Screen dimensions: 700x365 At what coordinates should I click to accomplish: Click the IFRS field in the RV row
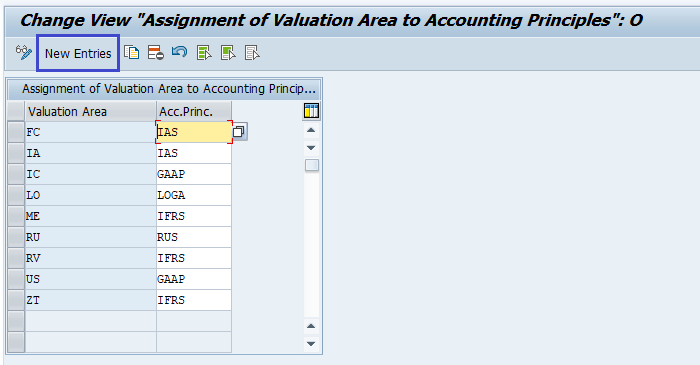pos(194,258)
